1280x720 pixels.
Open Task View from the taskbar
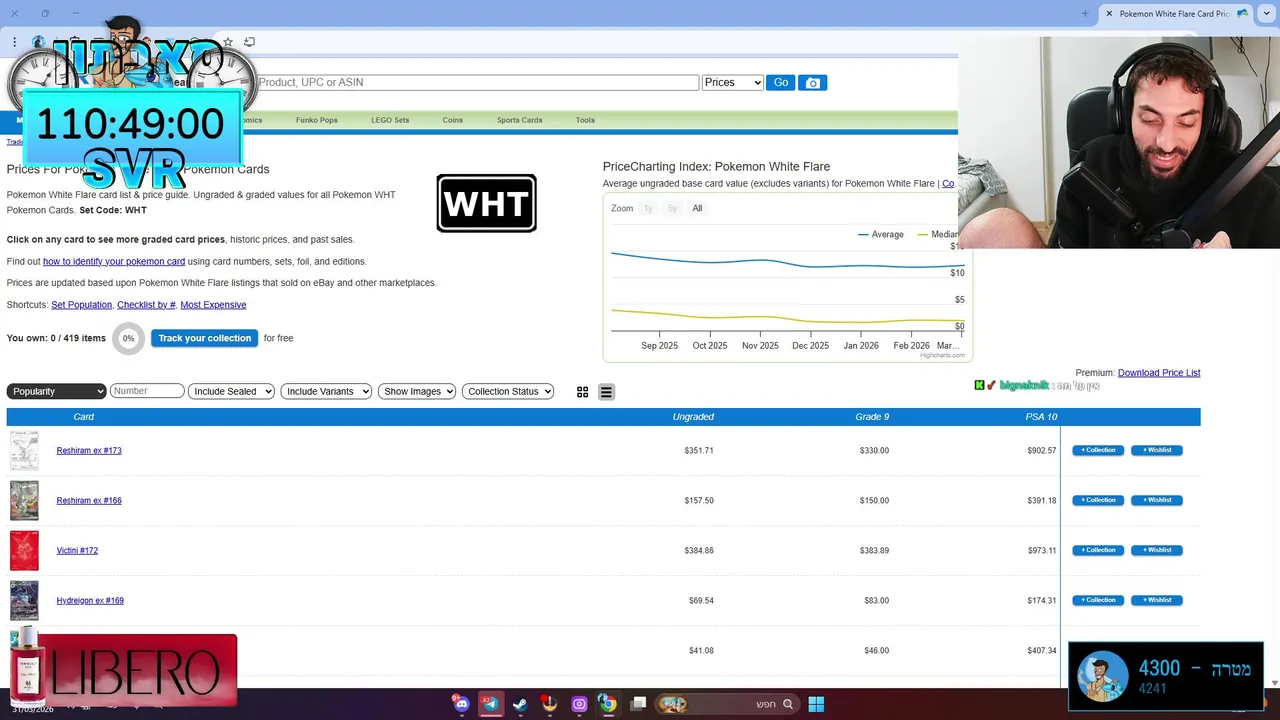coord(638,704)
